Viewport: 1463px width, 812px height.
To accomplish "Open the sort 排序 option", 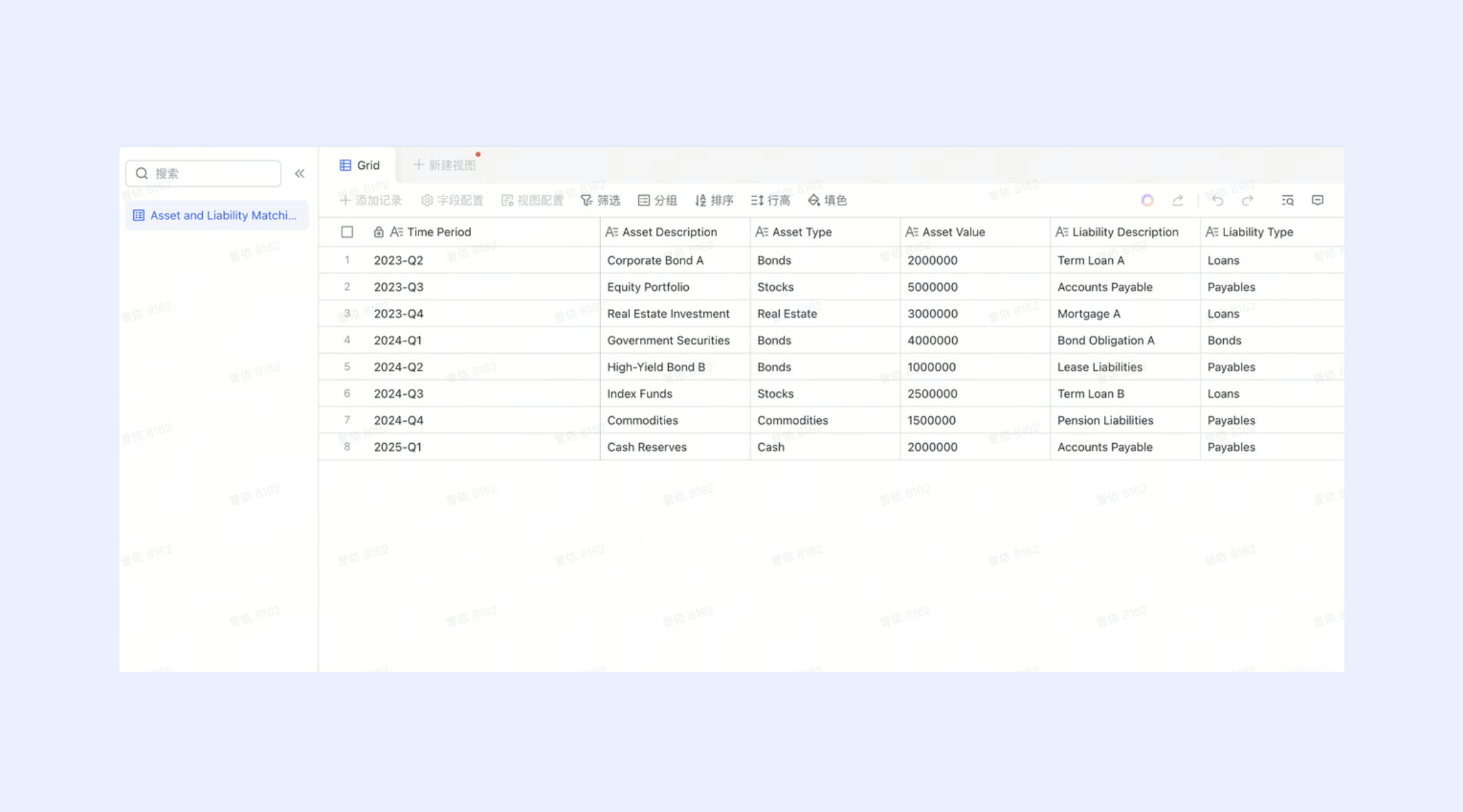I will click(714, 201).
